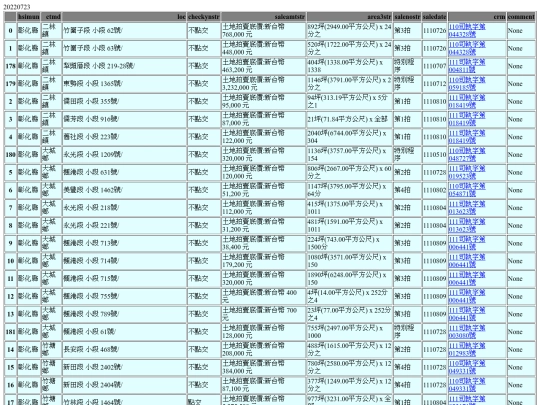The image size is (540, 405).
Task: Select the loc cell ending in 小段 1365號
Action: pyautogui.click(x=124, y=84)
